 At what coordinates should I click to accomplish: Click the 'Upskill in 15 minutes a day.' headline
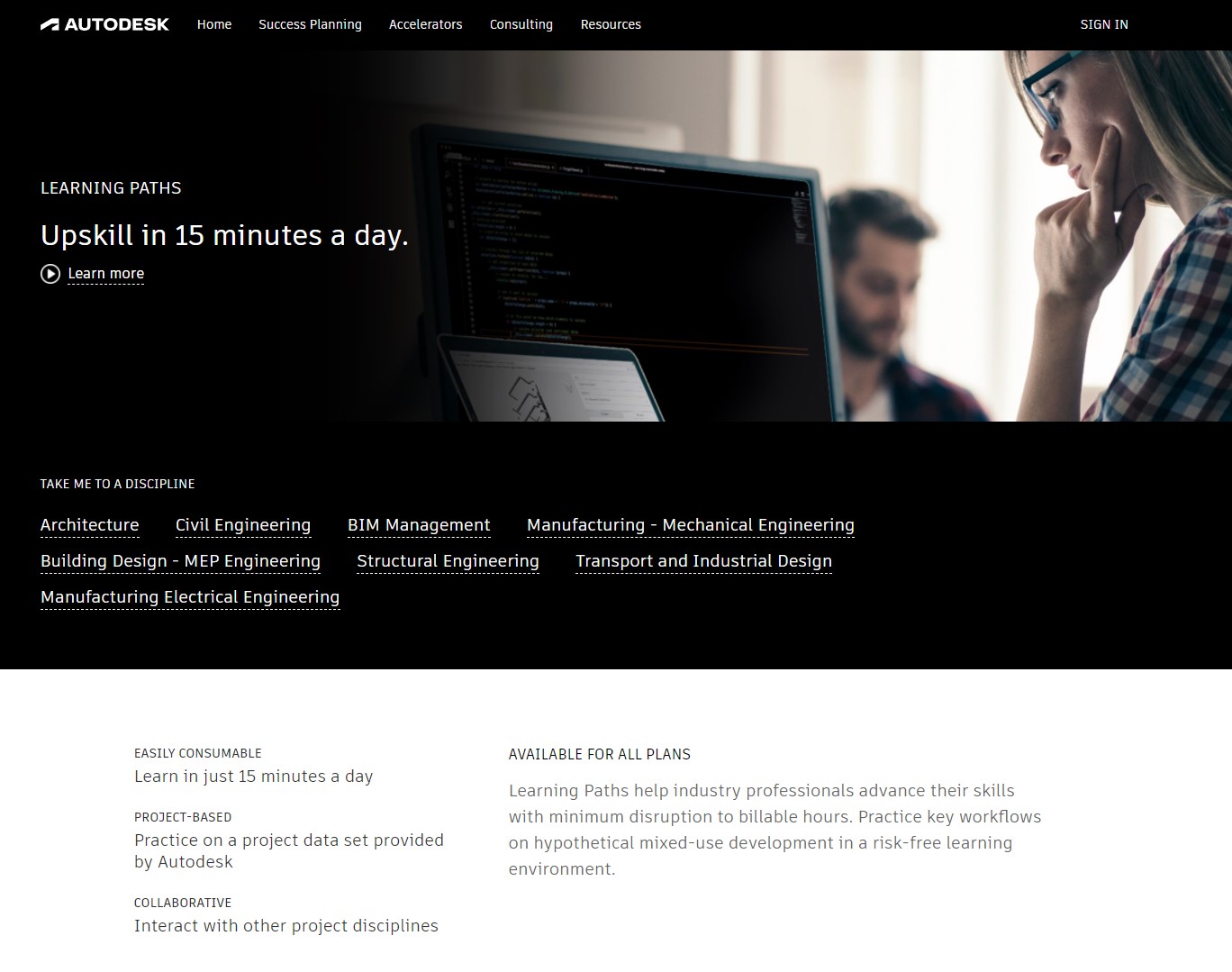point(224,235)
